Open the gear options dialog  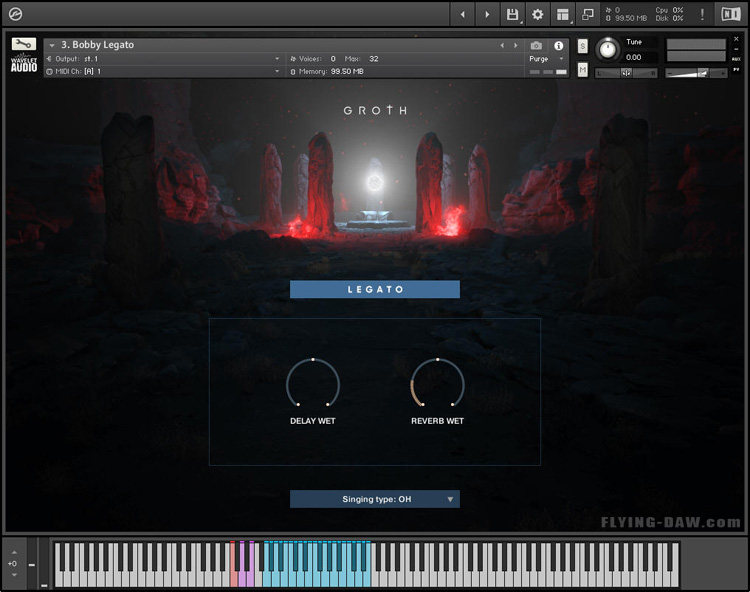pyautogui.click(x=538, y=15)
